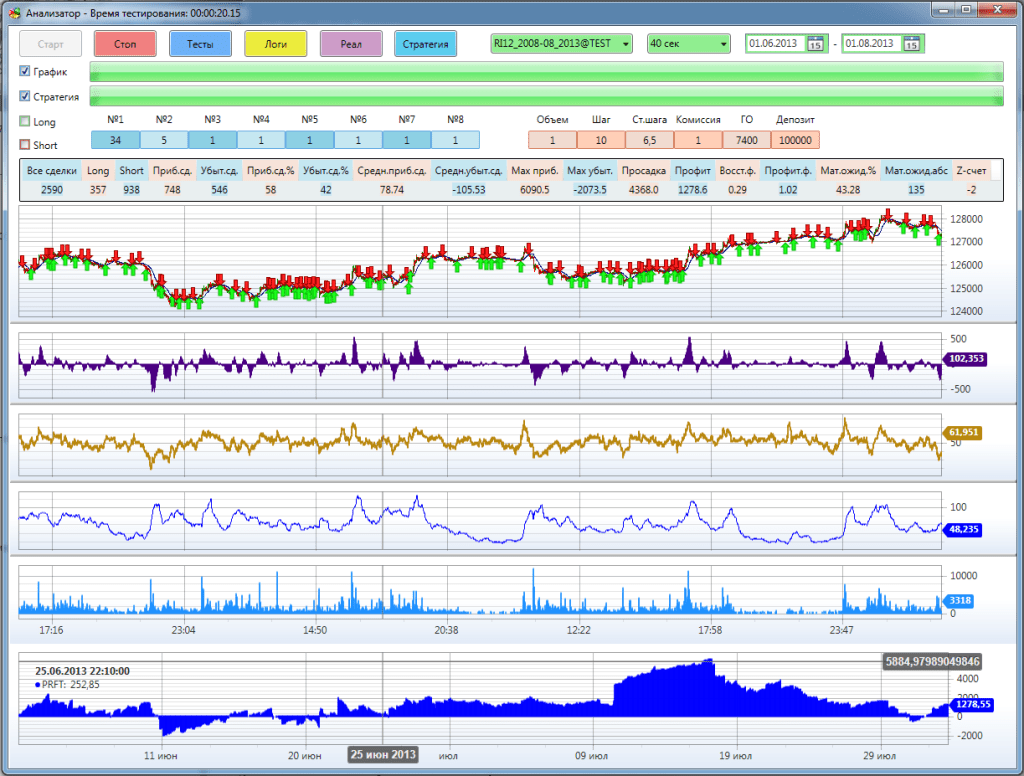Edit the ГО field 7400

point(746,140)
